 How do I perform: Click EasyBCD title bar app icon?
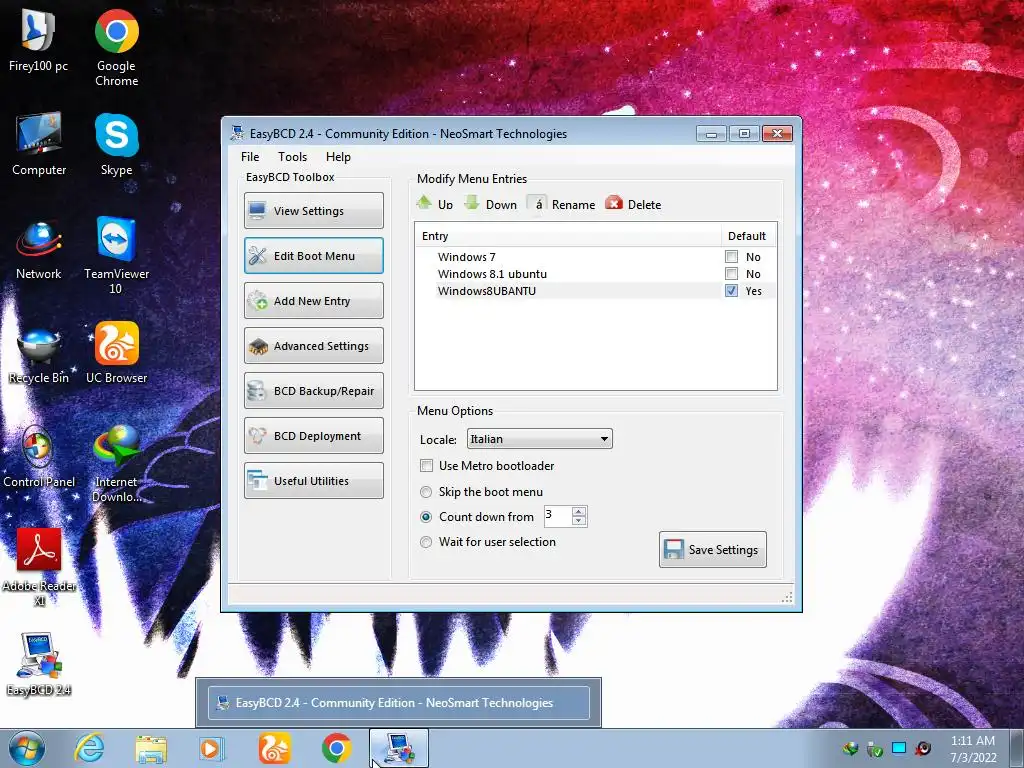[237, 133]
